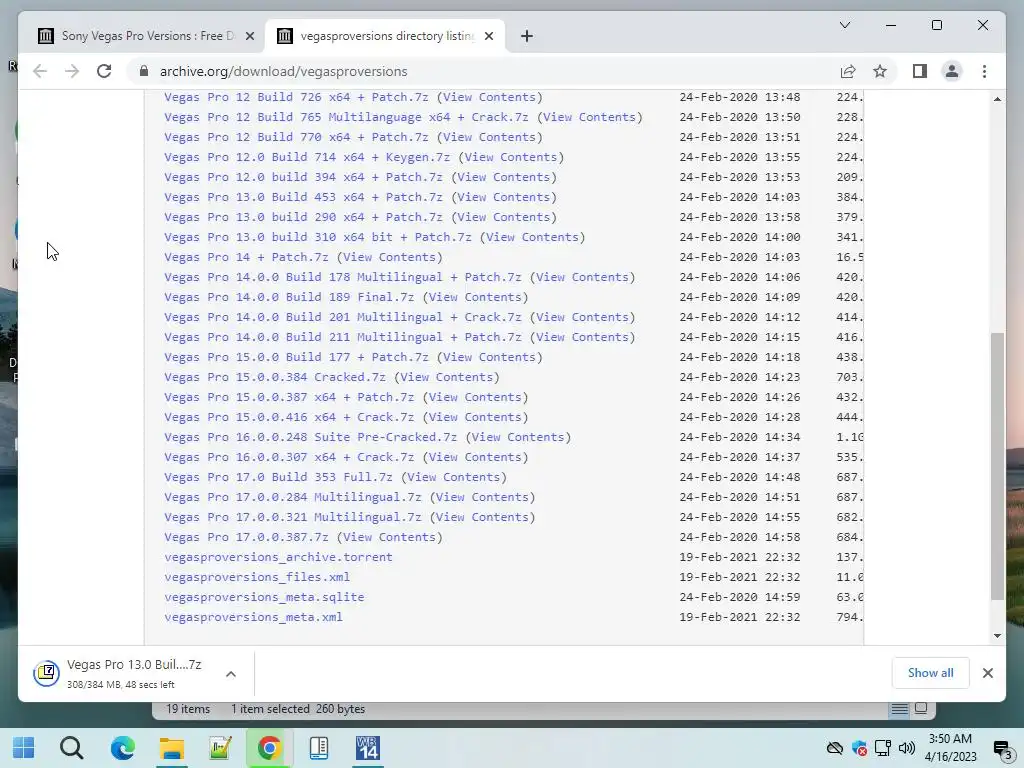Download Vegas Pro 17.0.0.387.7z
The image size is (1024, 768).
coord(246,537)
